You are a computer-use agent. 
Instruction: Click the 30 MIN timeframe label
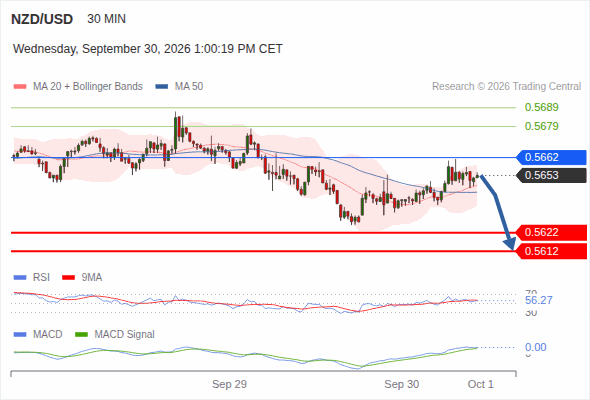106,19
